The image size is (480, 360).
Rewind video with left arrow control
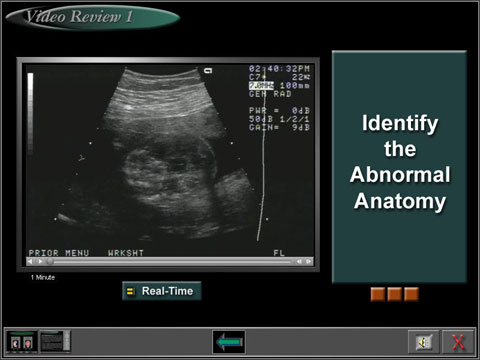[30, 262]
